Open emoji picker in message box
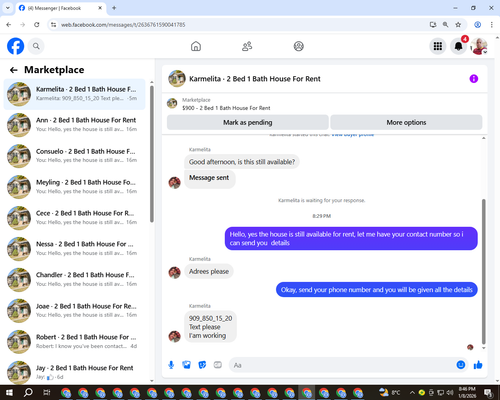This screenshot has height=400, width=500. click(x=461, y=365)
